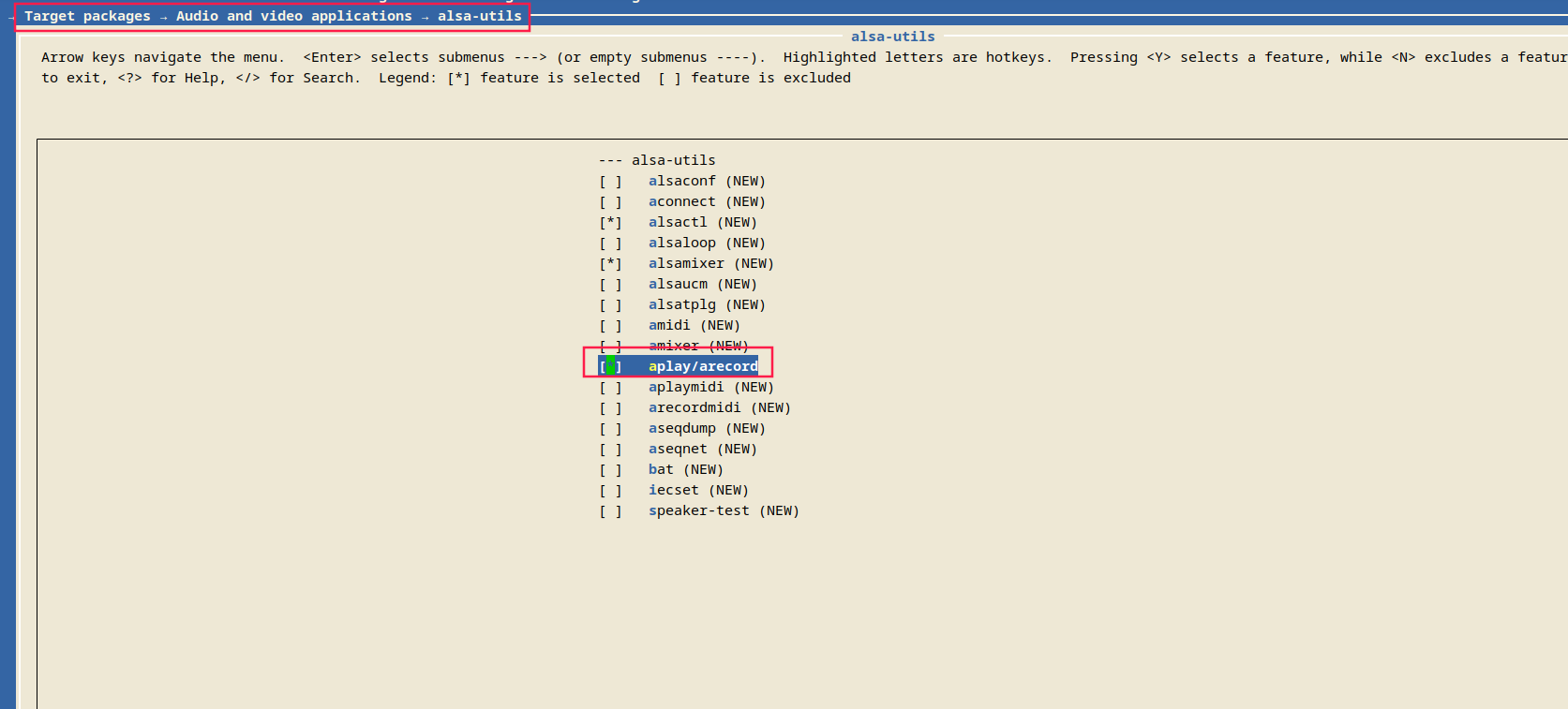Select the aseqdump (NEW) entry
This screenshot has width=1568, height=709.
coord(707,428)
